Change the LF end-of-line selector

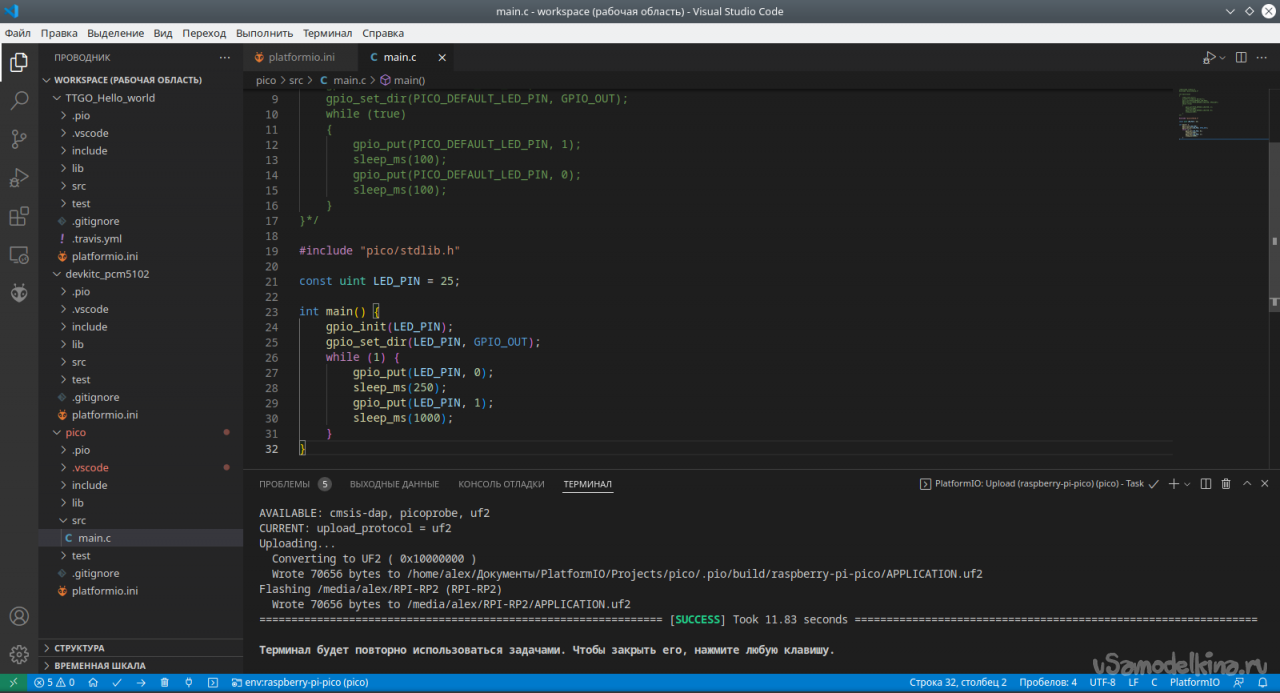1133,683
